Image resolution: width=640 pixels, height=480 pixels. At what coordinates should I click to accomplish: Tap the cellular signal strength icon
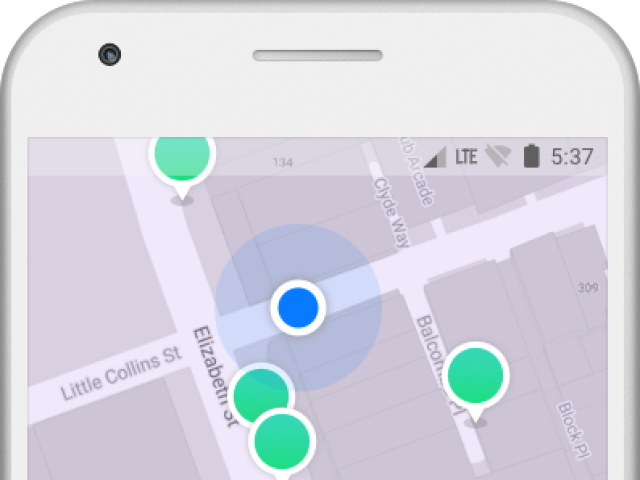coord(435,157)
